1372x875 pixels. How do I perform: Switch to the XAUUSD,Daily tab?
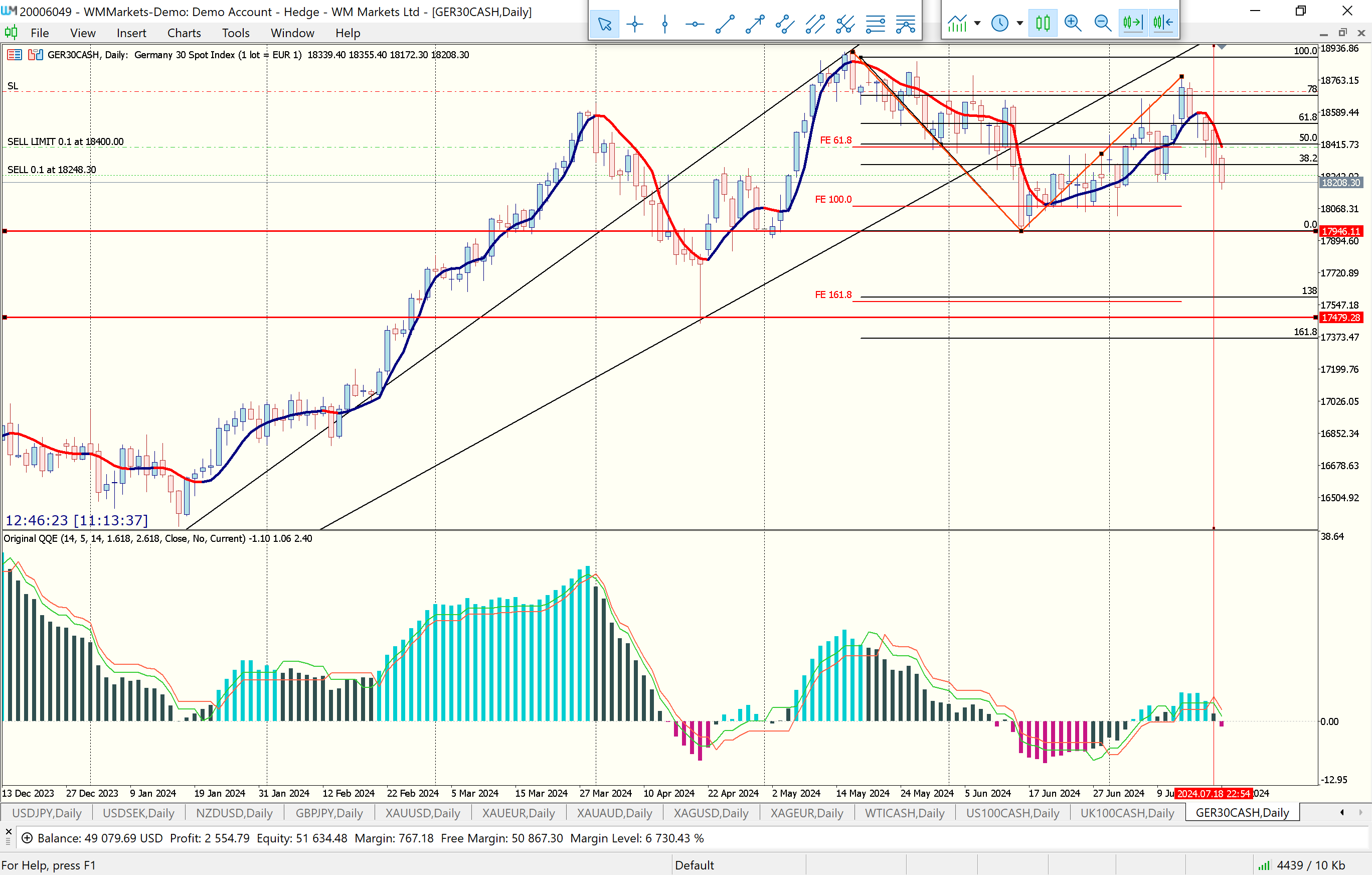coord(422,813)
